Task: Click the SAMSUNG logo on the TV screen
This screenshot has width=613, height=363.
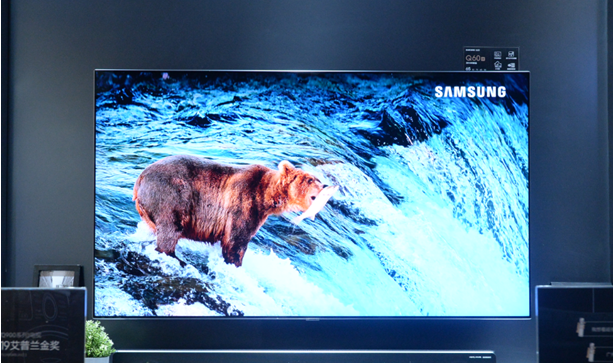Action: coord(470,92)
